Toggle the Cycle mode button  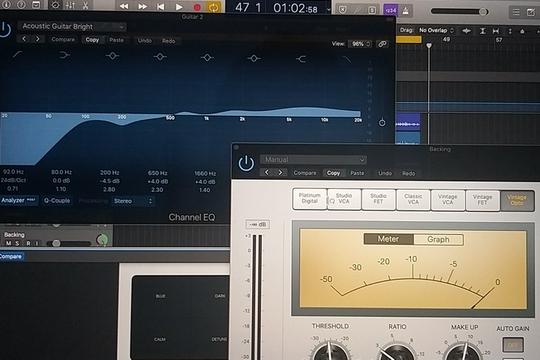click(214, 7)
